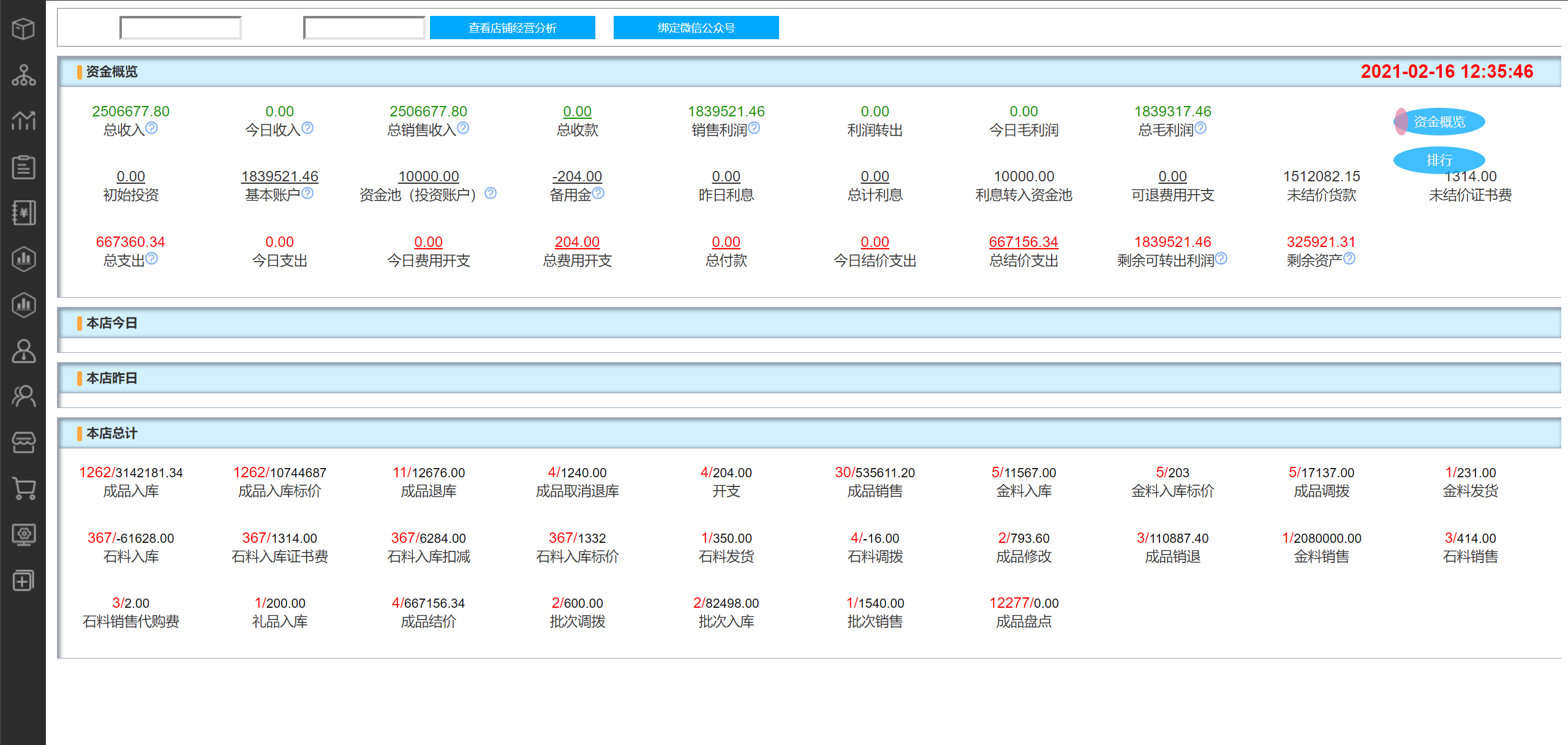Open the 初始投资 value link
Viewport: 1568px width, 745px height.
130,176
